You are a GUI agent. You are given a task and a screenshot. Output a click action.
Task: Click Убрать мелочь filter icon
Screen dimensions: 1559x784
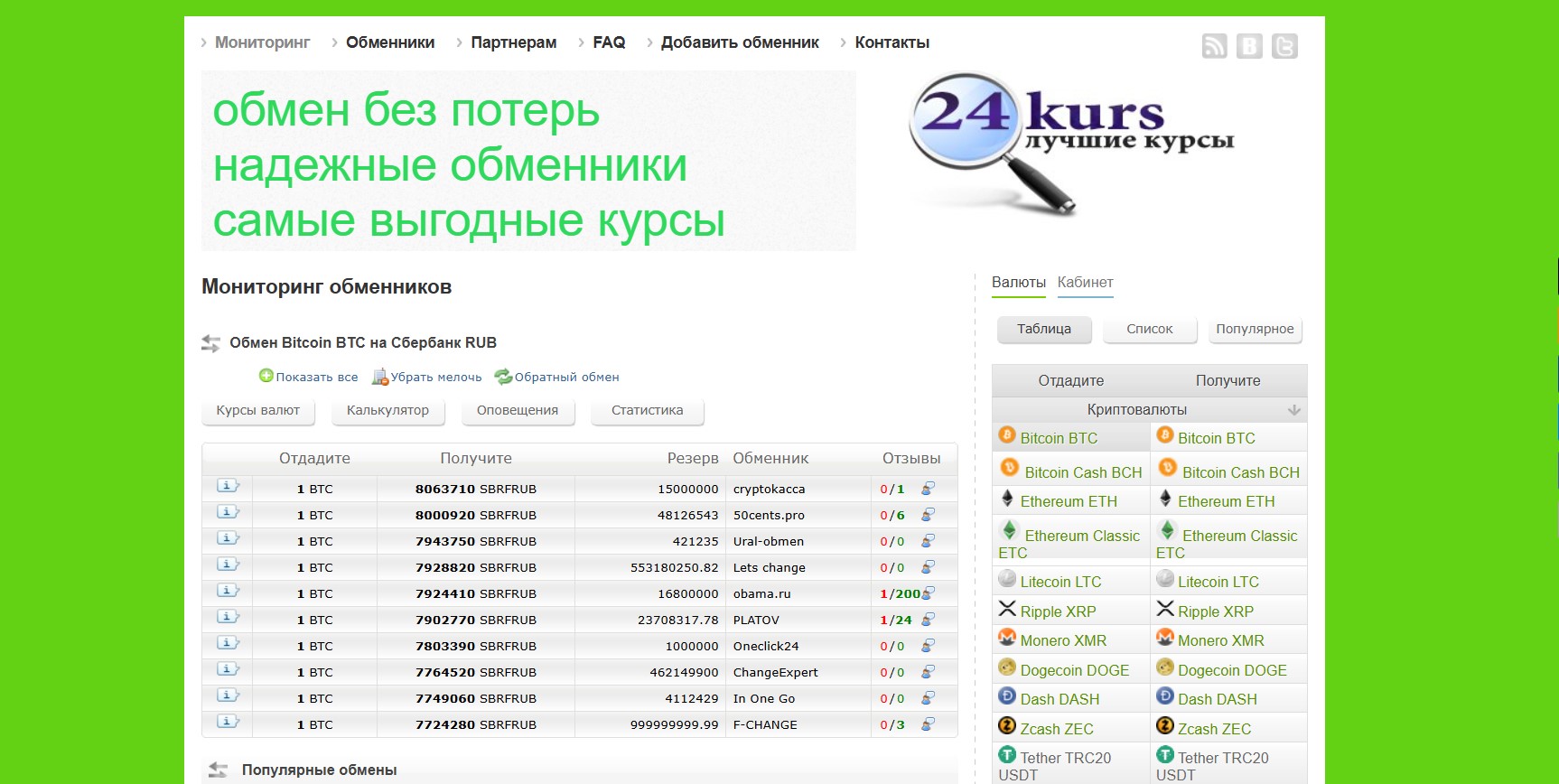pyautogui.click(x=379, y=377)
